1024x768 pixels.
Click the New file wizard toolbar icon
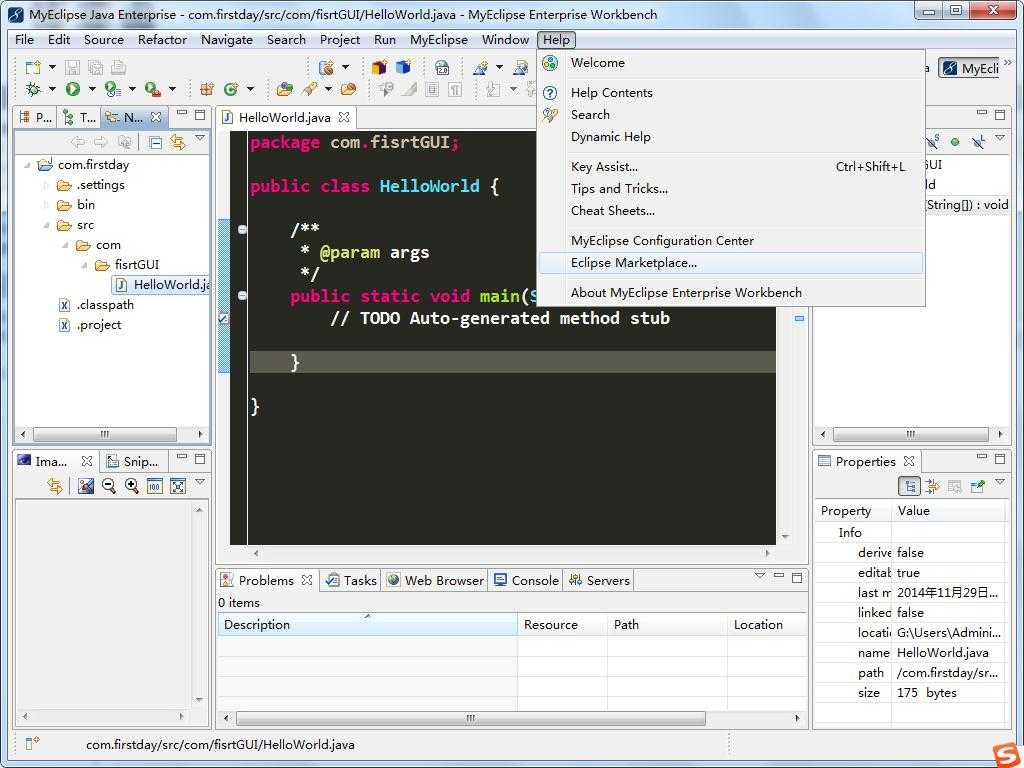click(x=33, y=67)
